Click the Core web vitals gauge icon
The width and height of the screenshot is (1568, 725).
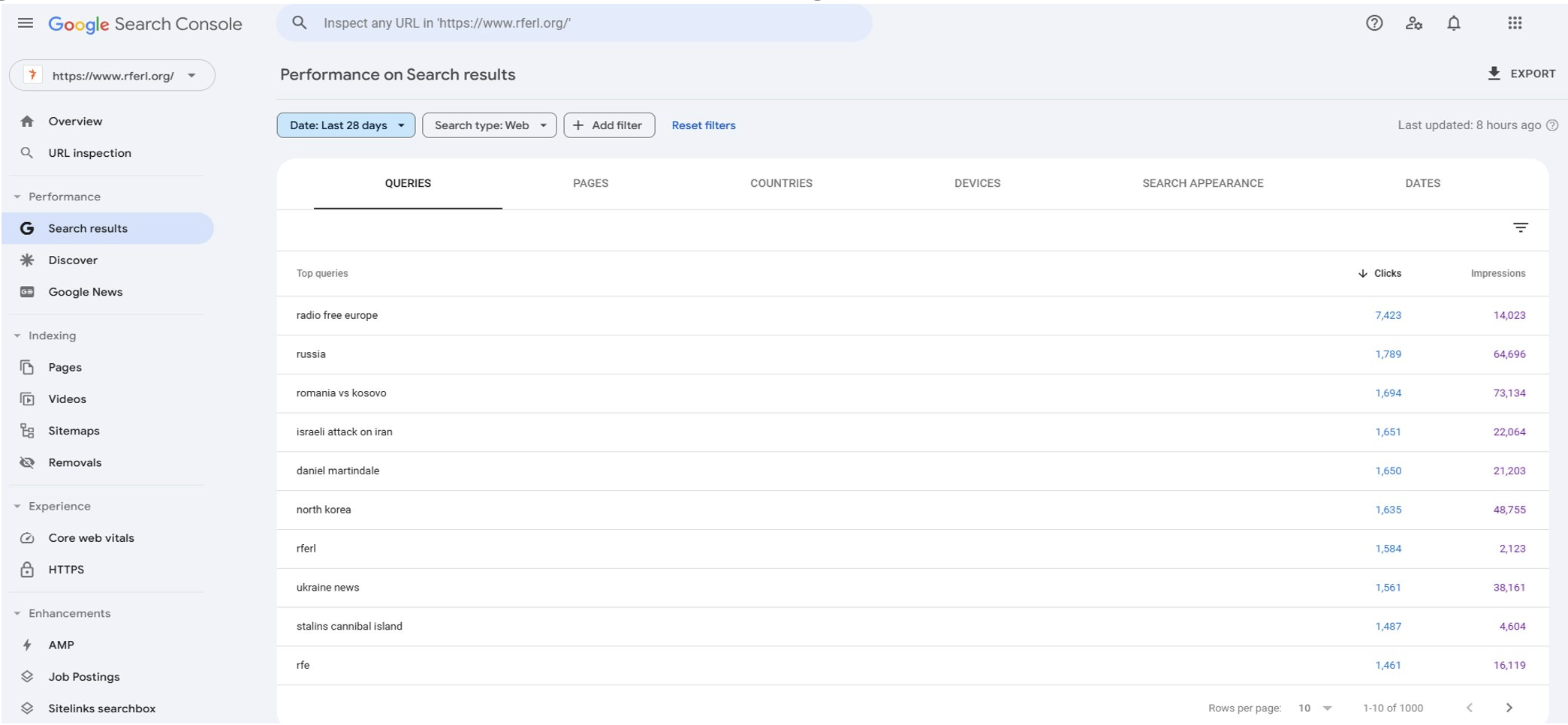[27, 538]
